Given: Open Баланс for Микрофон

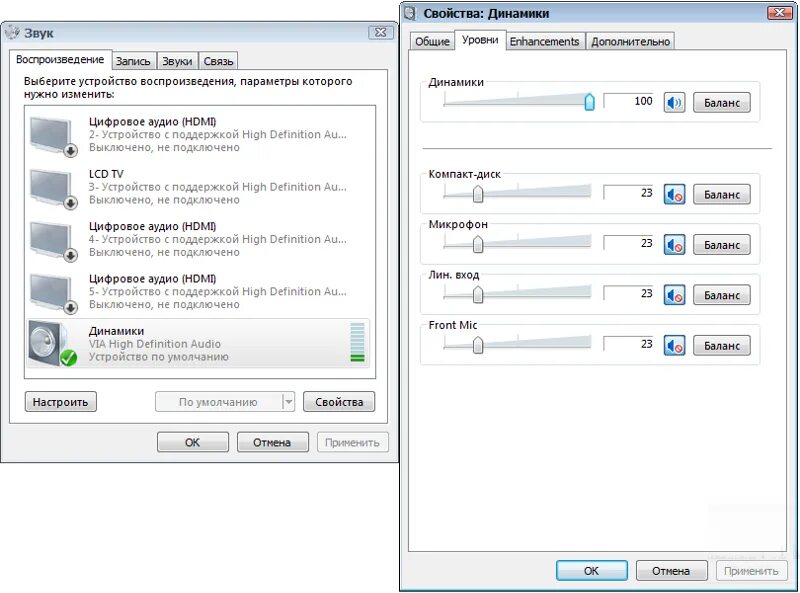Looking at the screenshot, I should 722,245.
